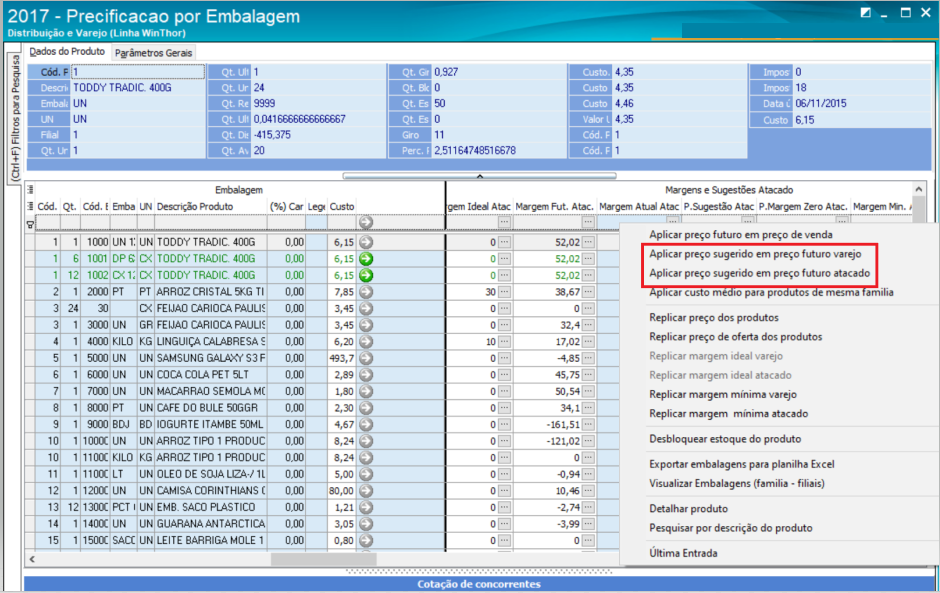The width and height of the screenshot is (940, 593).
Task: Click the Descrição Produto filter cell
Action: click(210, 224)
